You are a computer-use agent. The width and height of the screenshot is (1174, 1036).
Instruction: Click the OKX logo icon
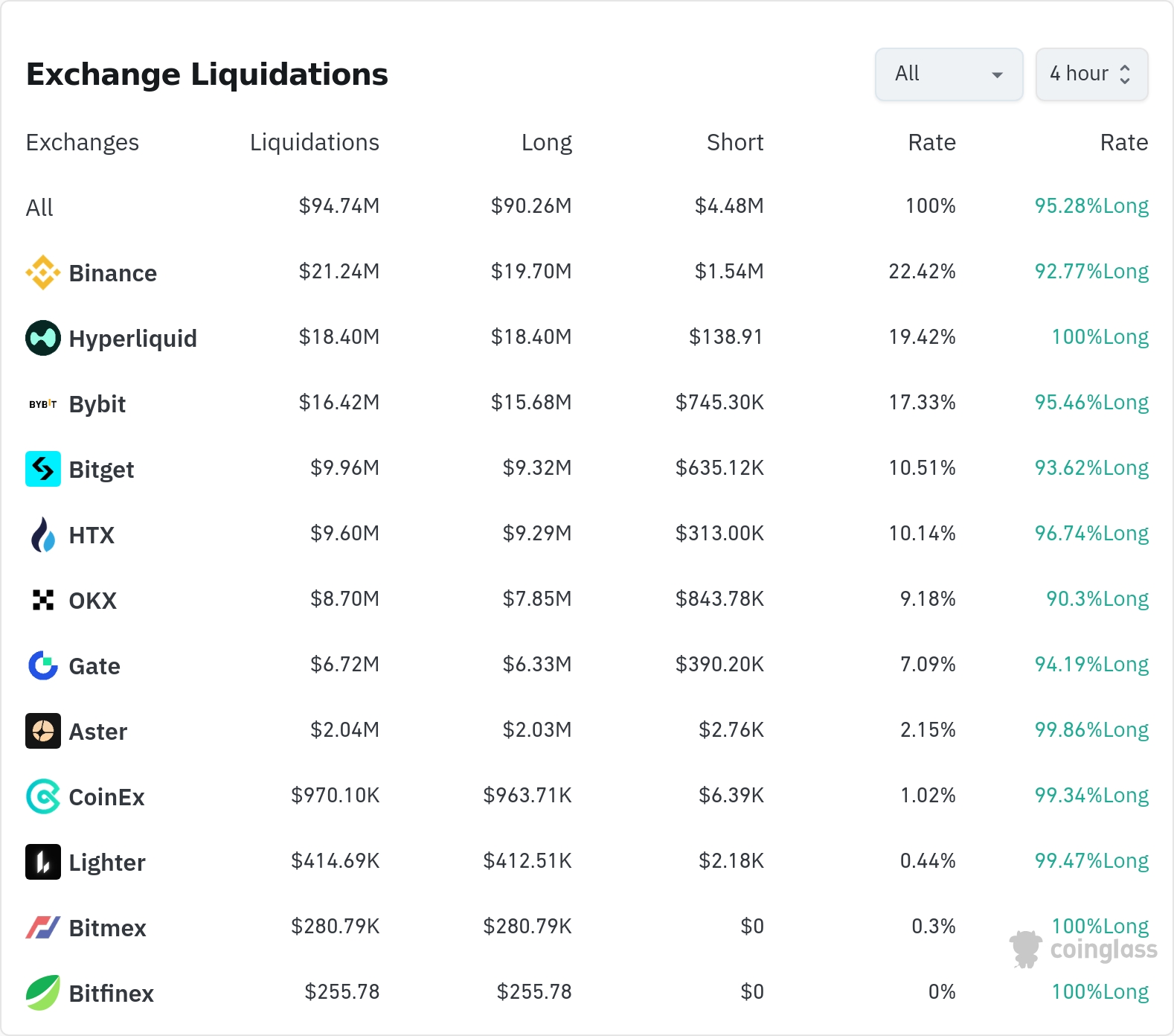tap(43, 600)
